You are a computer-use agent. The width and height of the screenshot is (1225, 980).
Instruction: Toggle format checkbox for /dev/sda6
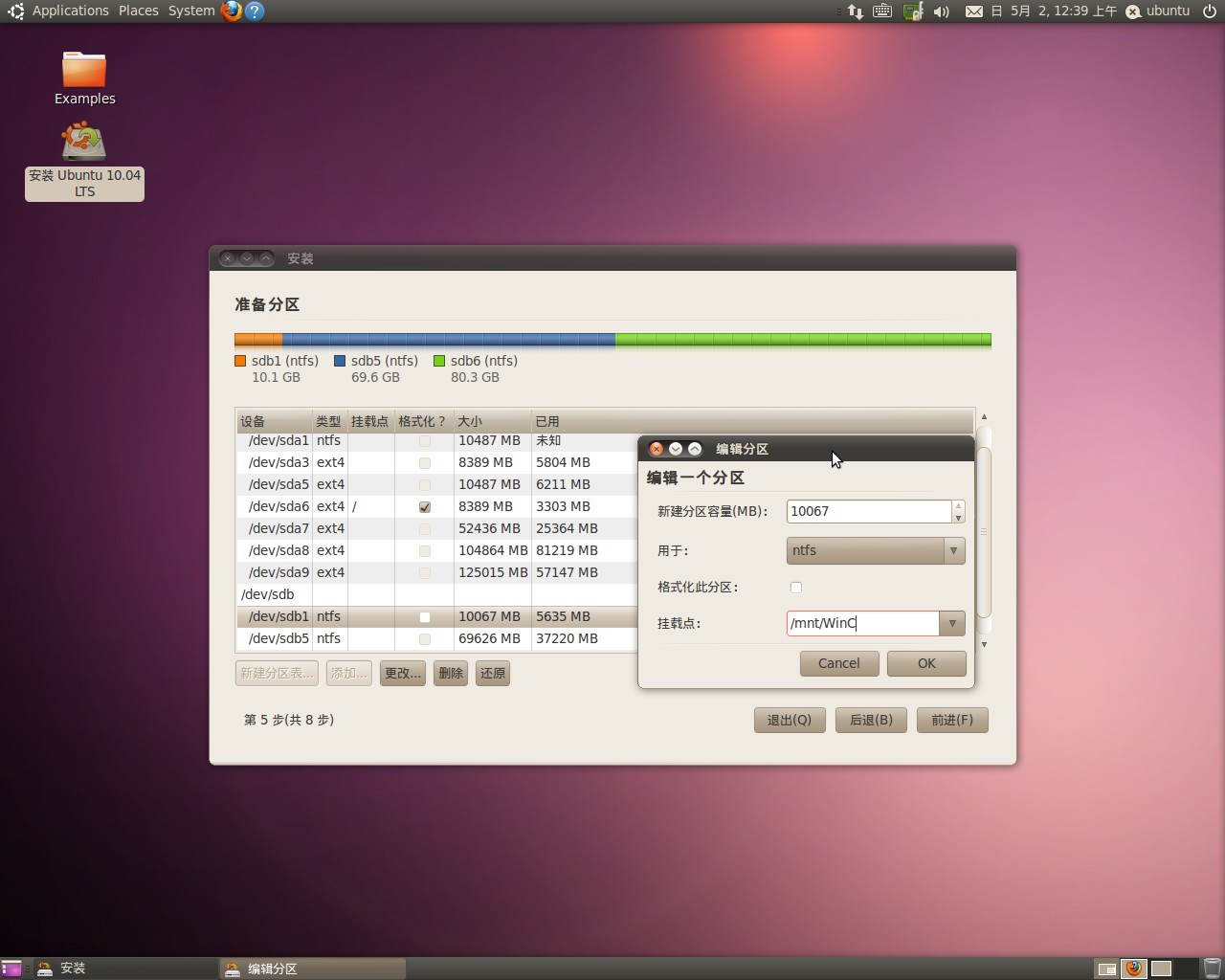tap(425, 507)
